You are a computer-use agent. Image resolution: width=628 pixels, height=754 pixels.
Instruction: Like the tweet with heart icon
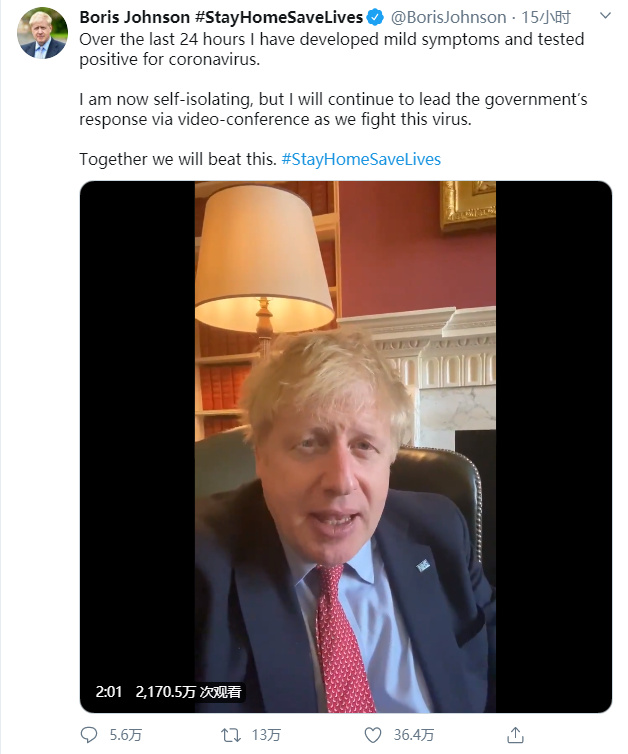373,735
